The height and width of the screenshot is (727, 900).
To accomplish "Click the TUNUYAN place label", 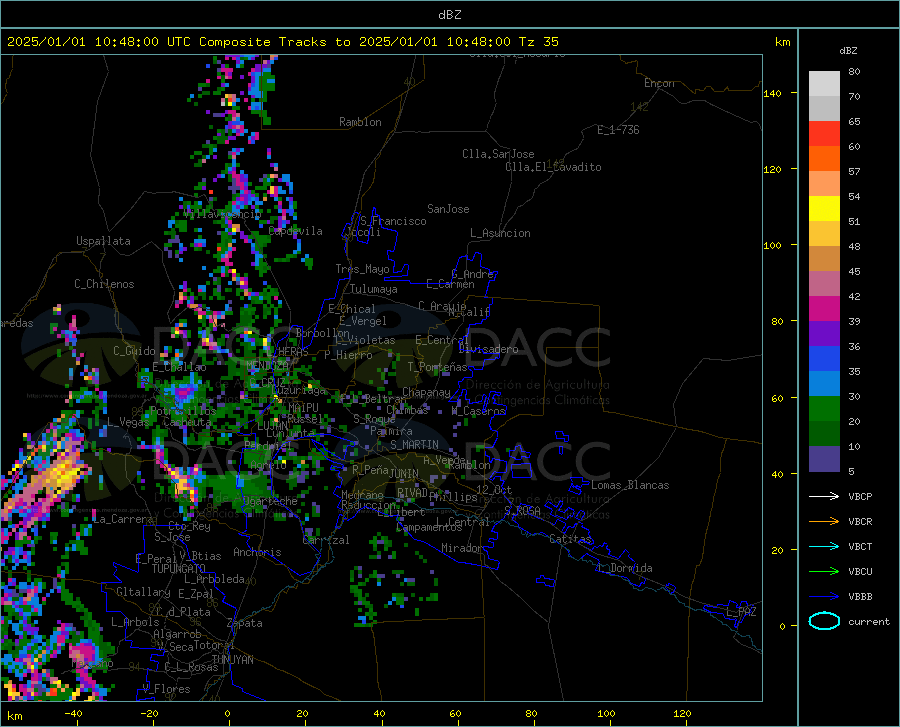I will pyautogui.click(x=232, y=660).
